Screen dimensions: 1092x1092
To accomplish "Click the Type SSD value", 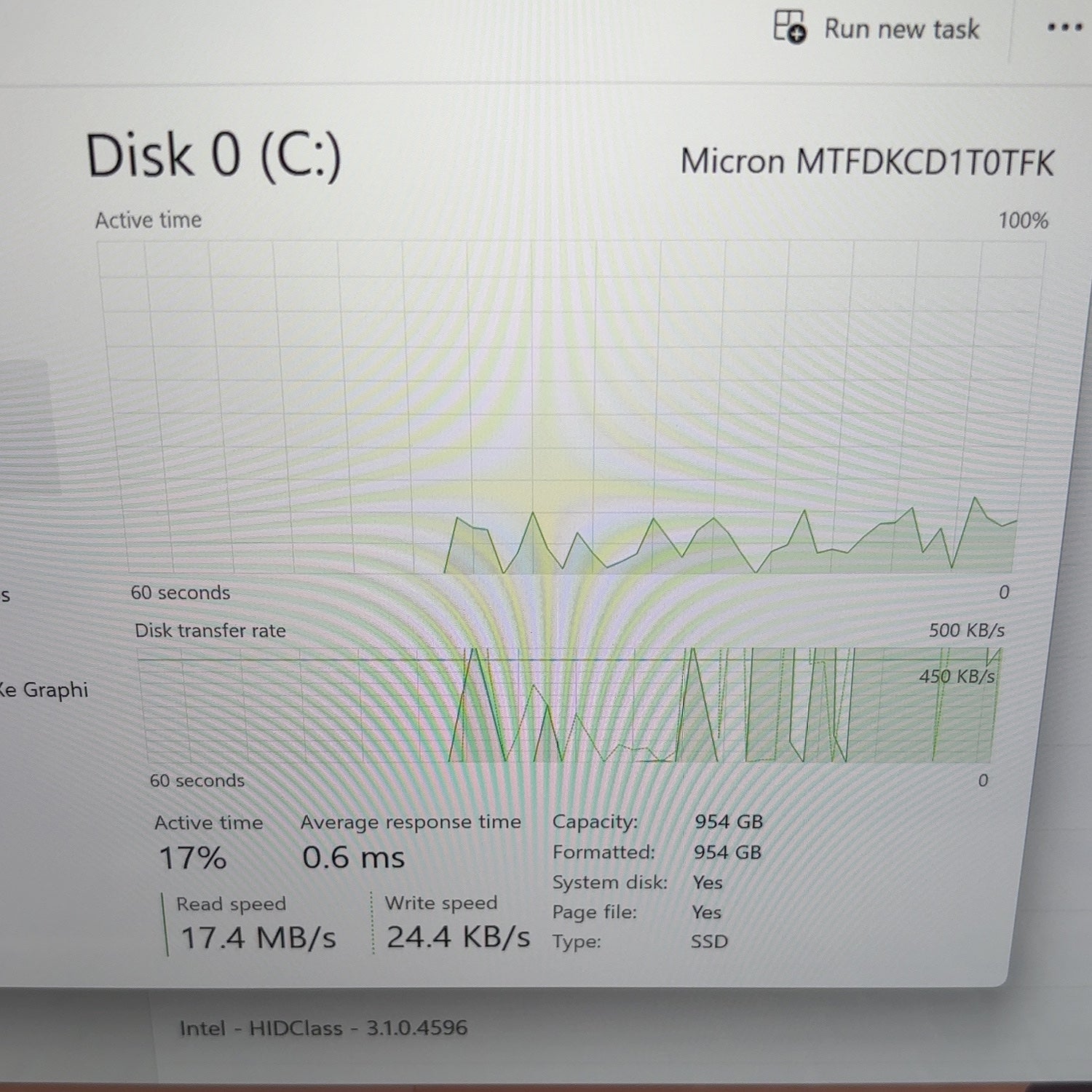I will click(x=709, y=941).
